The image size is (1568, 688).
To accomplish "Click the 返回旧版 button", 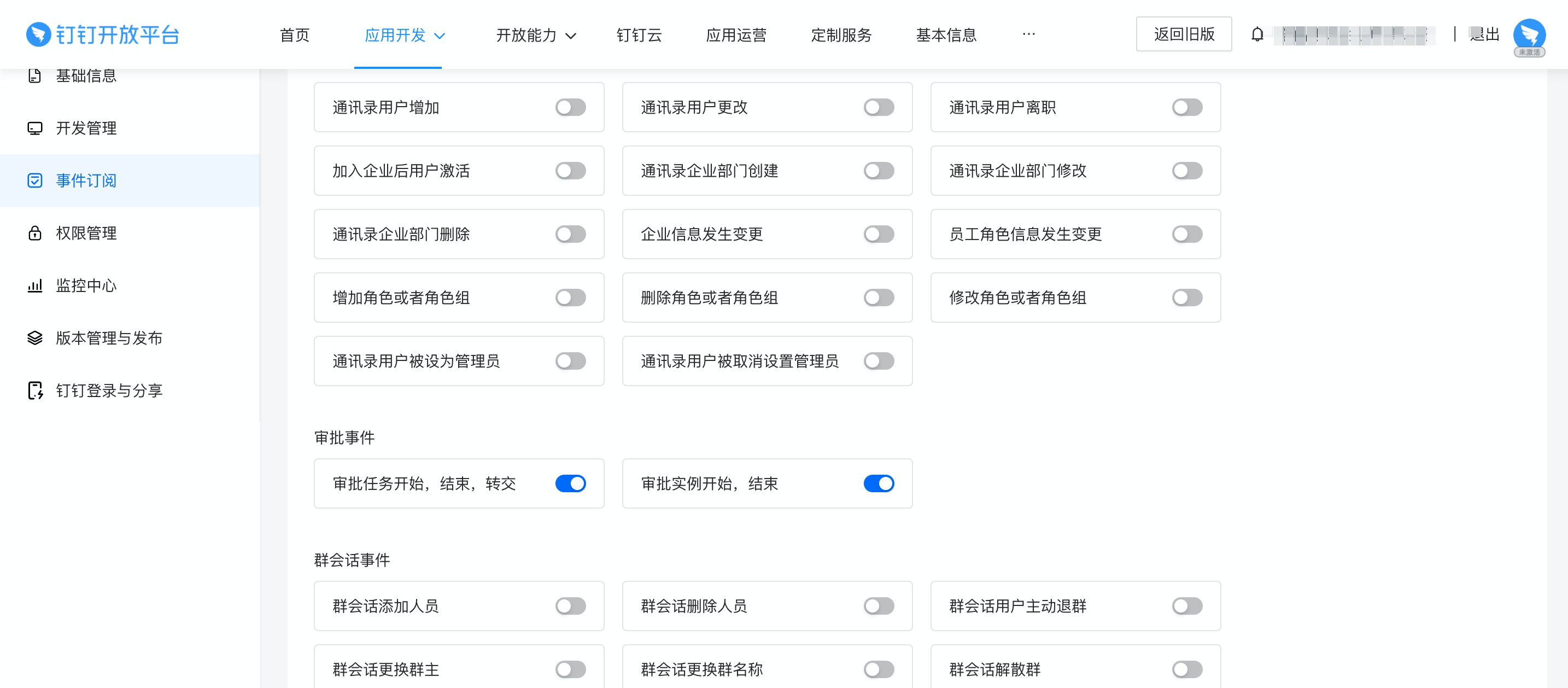I will point(1183,34).
